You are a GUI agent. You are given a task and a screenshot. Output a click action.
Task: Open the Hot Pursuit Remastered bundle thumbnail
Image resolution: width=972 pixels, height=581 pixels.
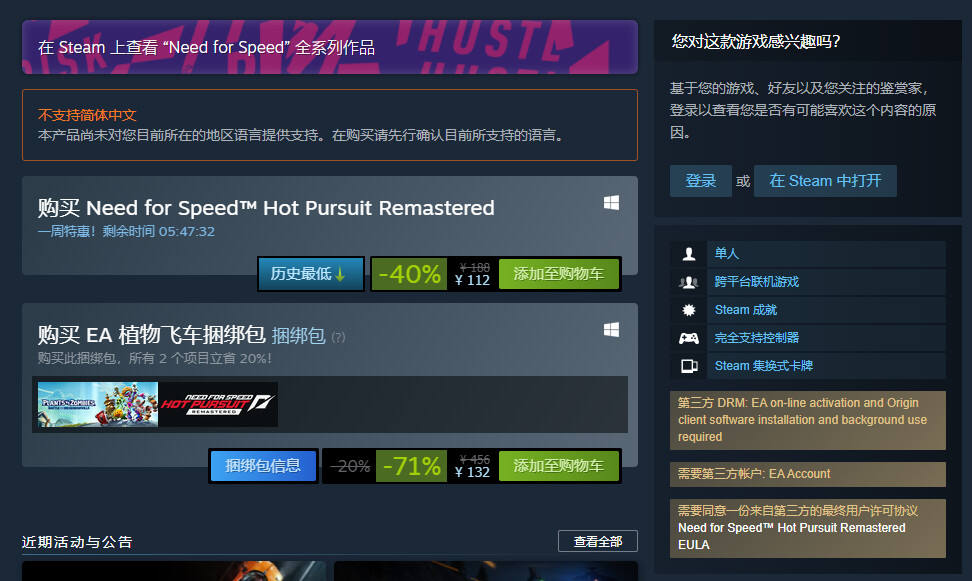[218, 404]
